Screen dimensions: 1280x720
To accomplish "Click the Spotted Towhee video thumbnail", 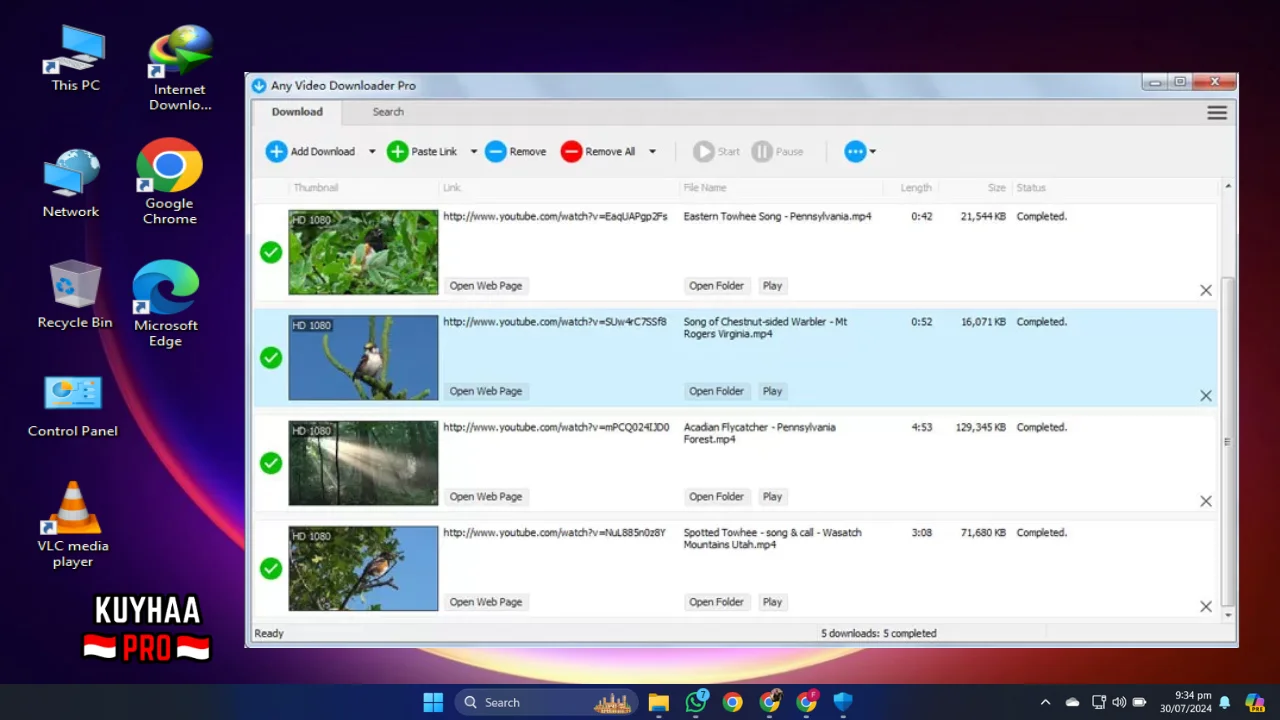I will point(363,568).
